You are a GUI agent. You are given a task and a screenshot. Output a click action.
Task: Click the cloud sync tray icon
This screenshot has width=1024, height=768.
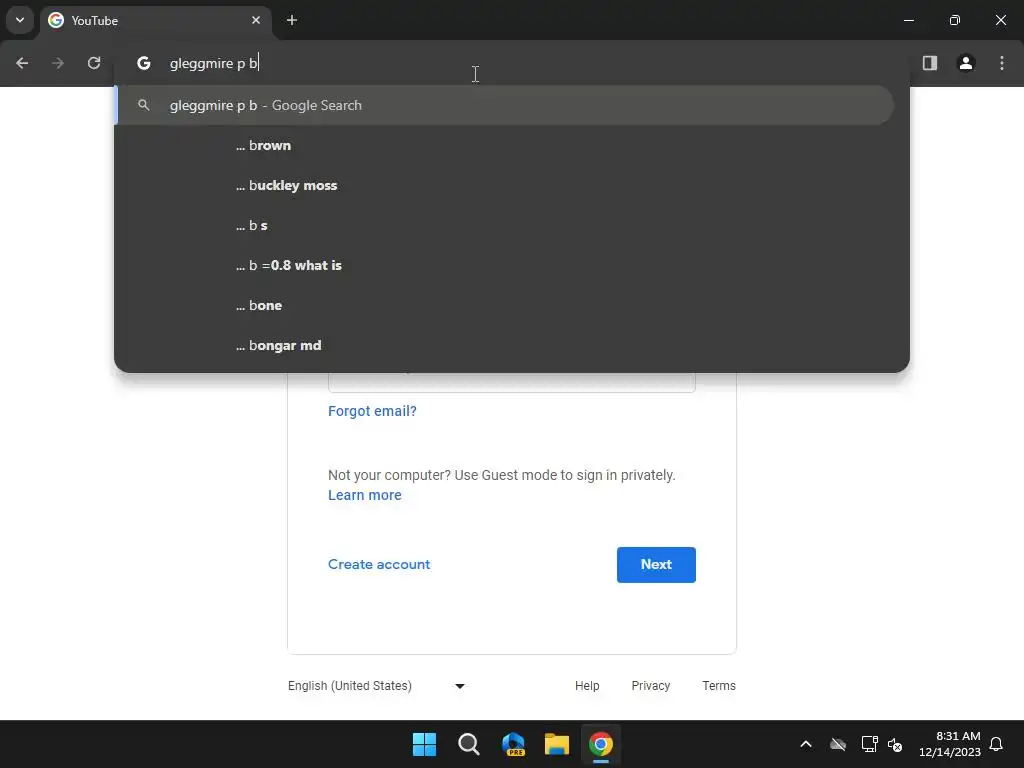click(x=838, y=744)
